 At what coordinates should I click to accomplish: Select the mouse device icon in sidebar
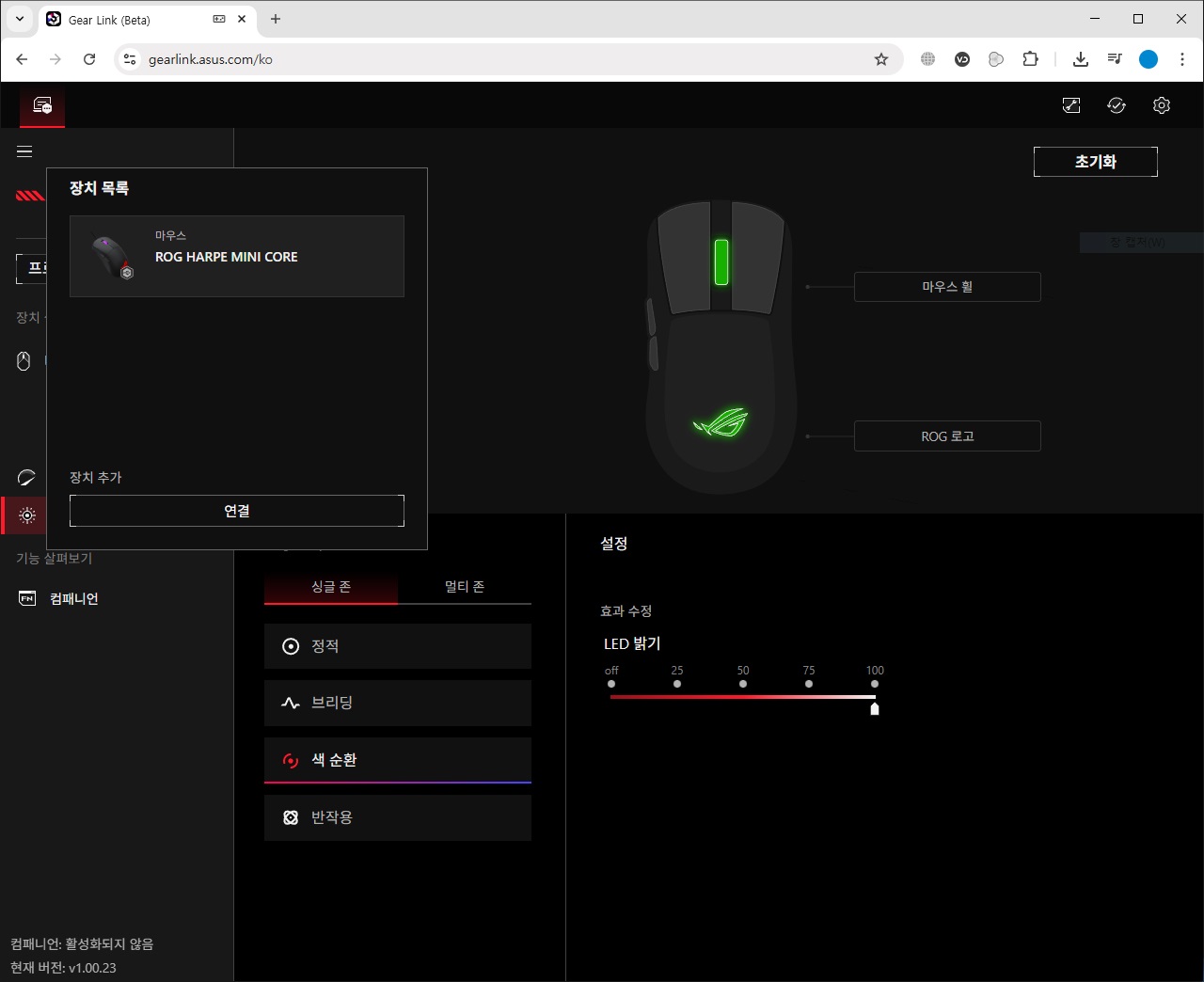click(24, 361)
